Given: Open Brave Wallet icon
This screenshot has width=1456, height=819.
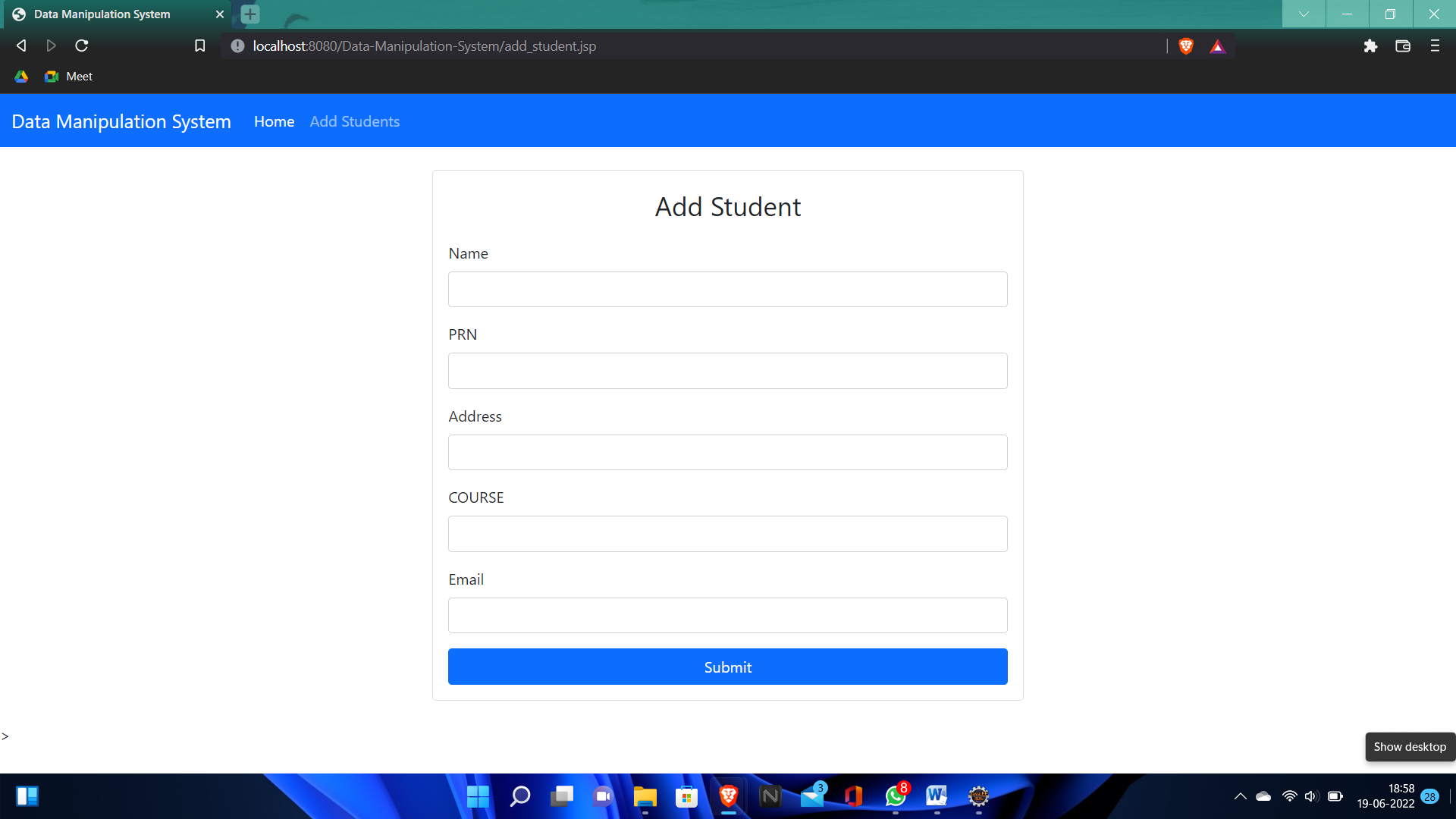Looking at the screenshot, I should [x=1403, y=46].
